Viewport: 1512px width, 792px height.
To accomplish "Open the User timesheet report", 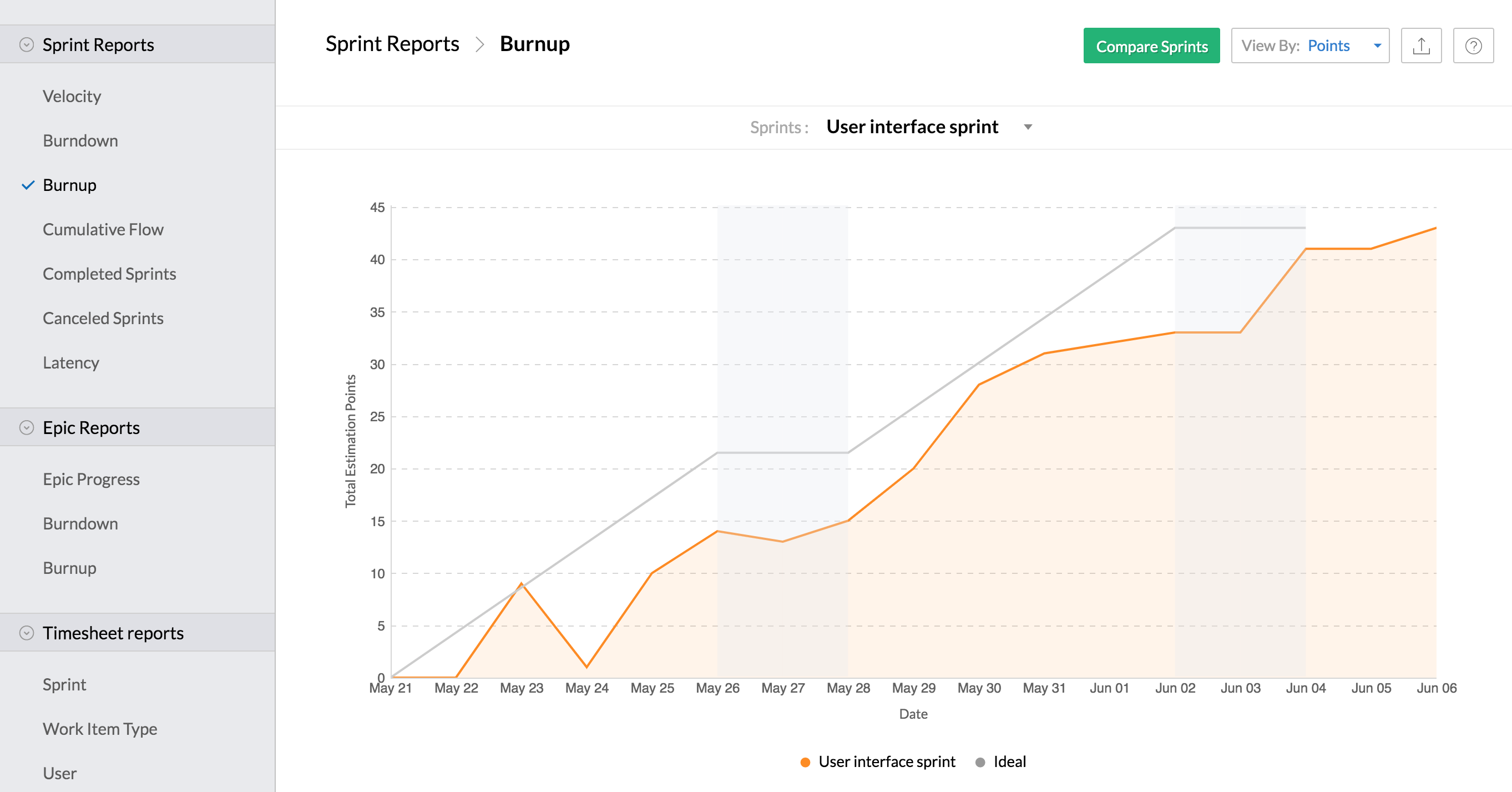I will (59, 773).
